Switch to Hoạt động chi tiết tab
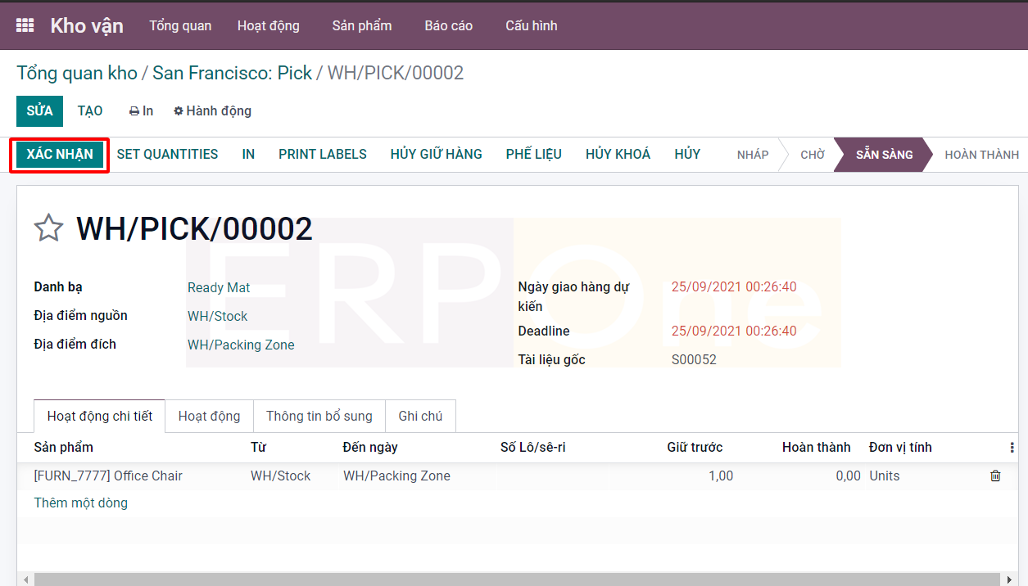1028x586 pixels. [x=100, y=416]
